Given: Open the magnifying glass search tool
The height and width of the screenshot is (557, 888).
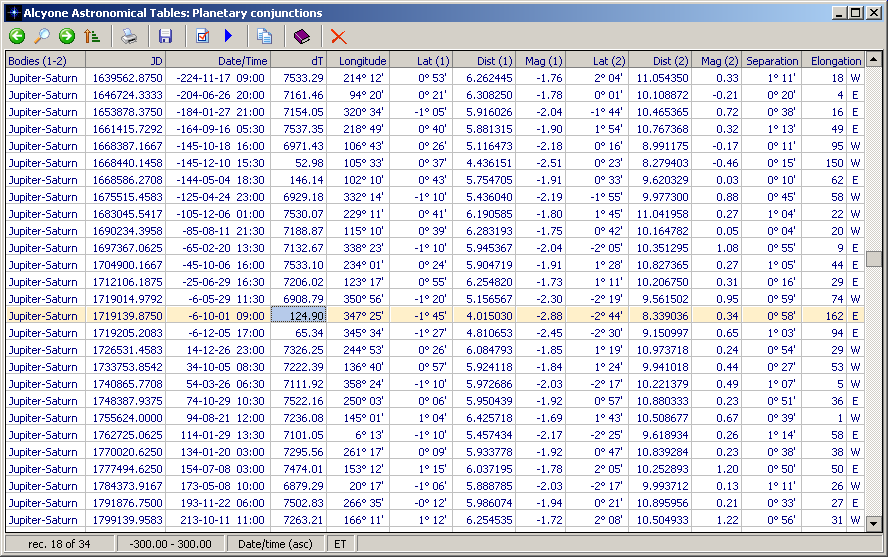Looking at the screenshot, I should pyautogui.click(x=42, y=37).
